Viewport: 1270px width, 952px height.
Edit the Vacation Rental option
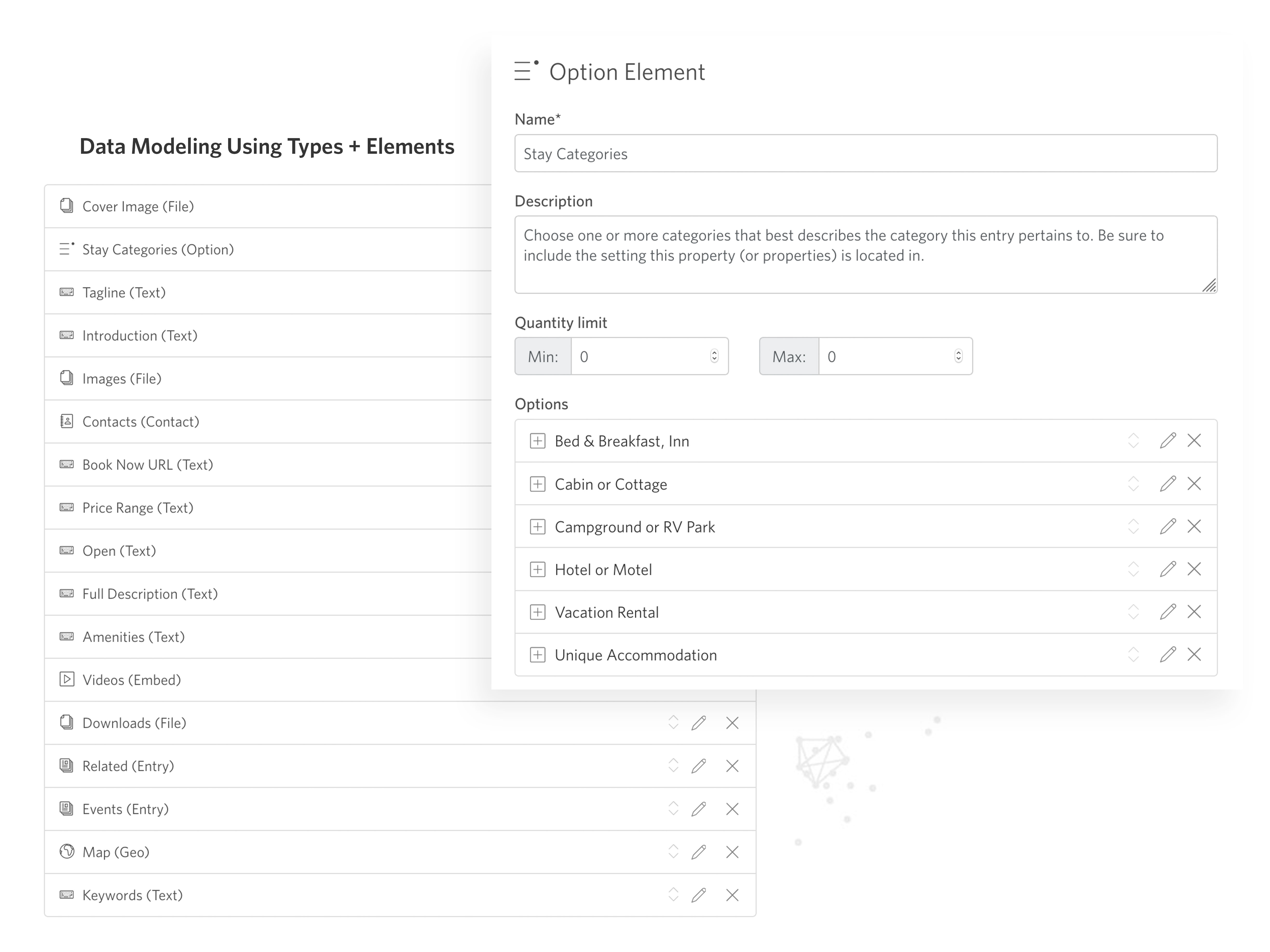tap(1168, 612)
